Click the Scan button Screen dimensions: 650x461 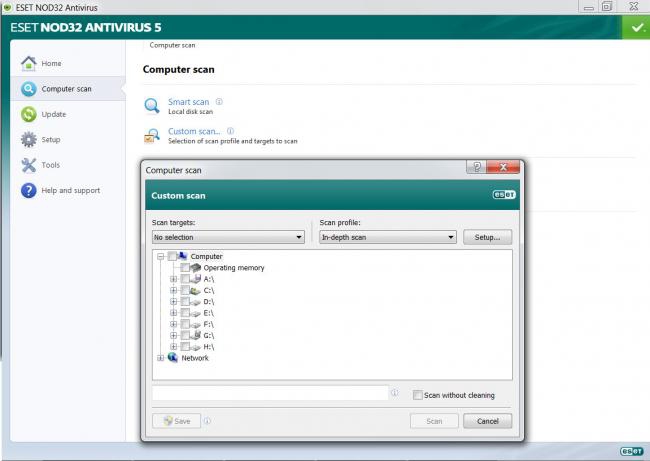[434, 421]
